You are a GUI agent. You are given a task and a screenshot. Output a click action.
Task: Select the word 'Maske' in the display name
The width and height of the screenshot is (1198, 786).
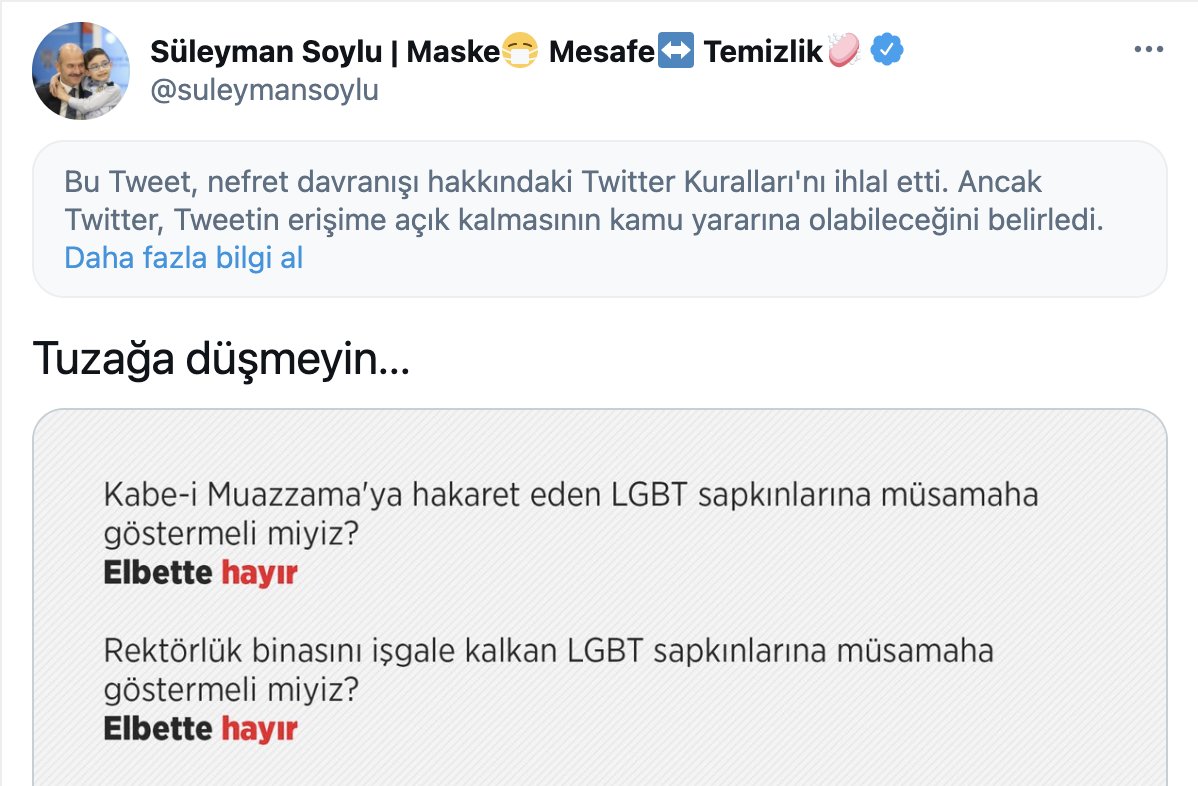tap(453, 52)
